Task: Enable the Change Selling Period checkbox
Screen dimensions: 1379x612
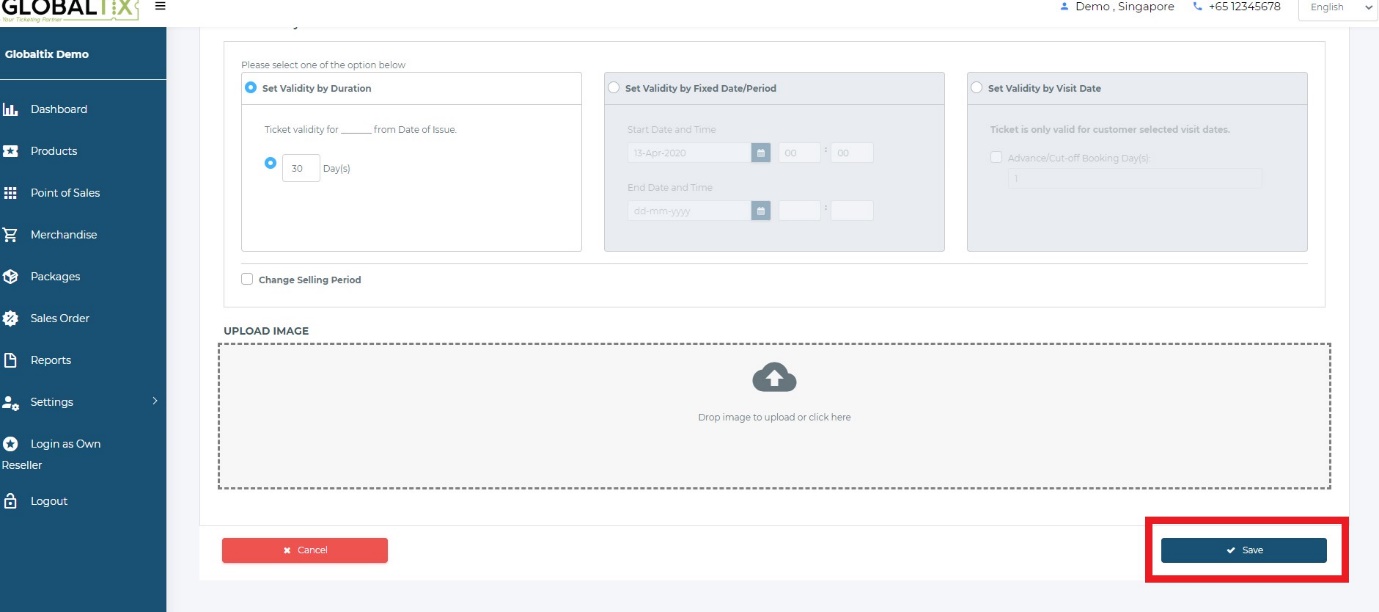Action: tap(247, 280)
